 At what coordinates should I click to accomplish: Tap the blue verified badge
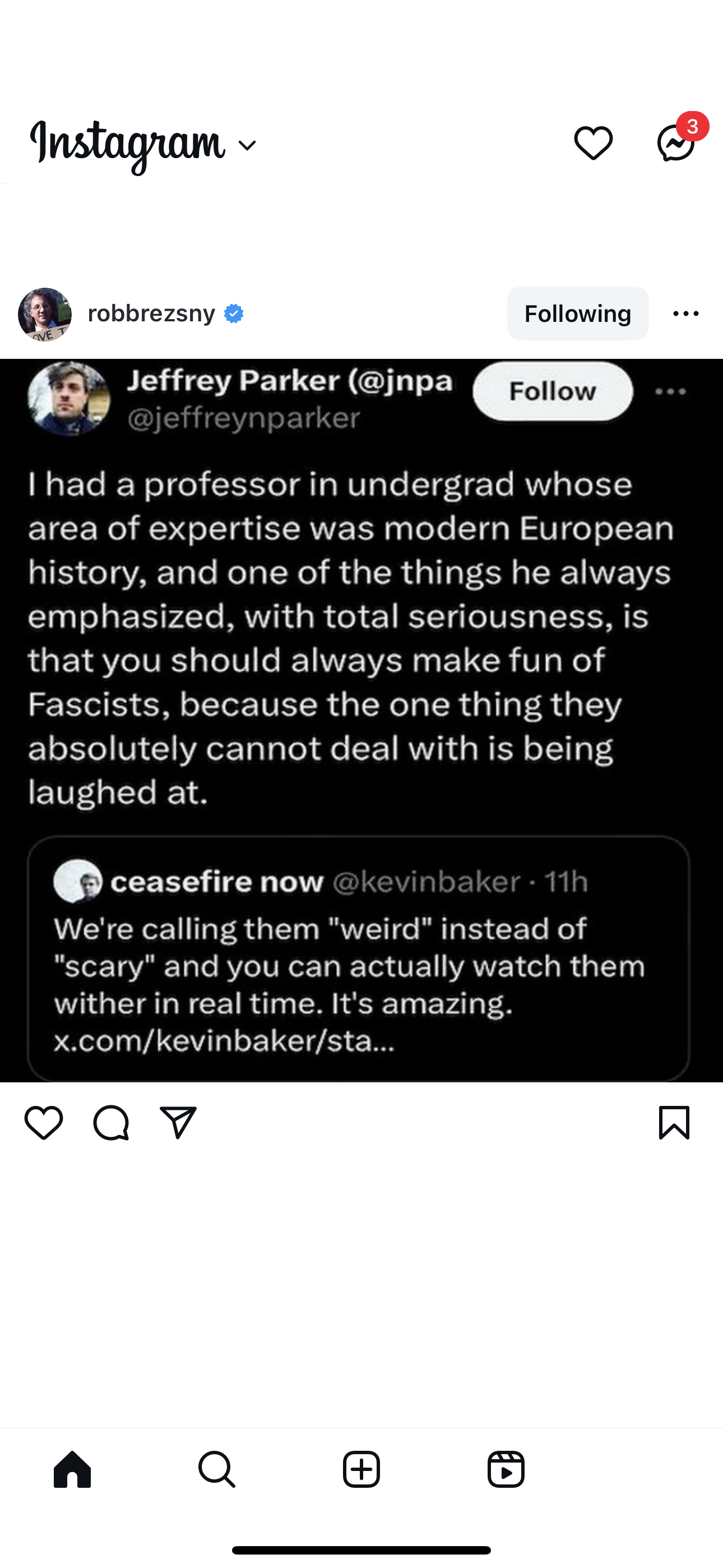click(234, 313)
